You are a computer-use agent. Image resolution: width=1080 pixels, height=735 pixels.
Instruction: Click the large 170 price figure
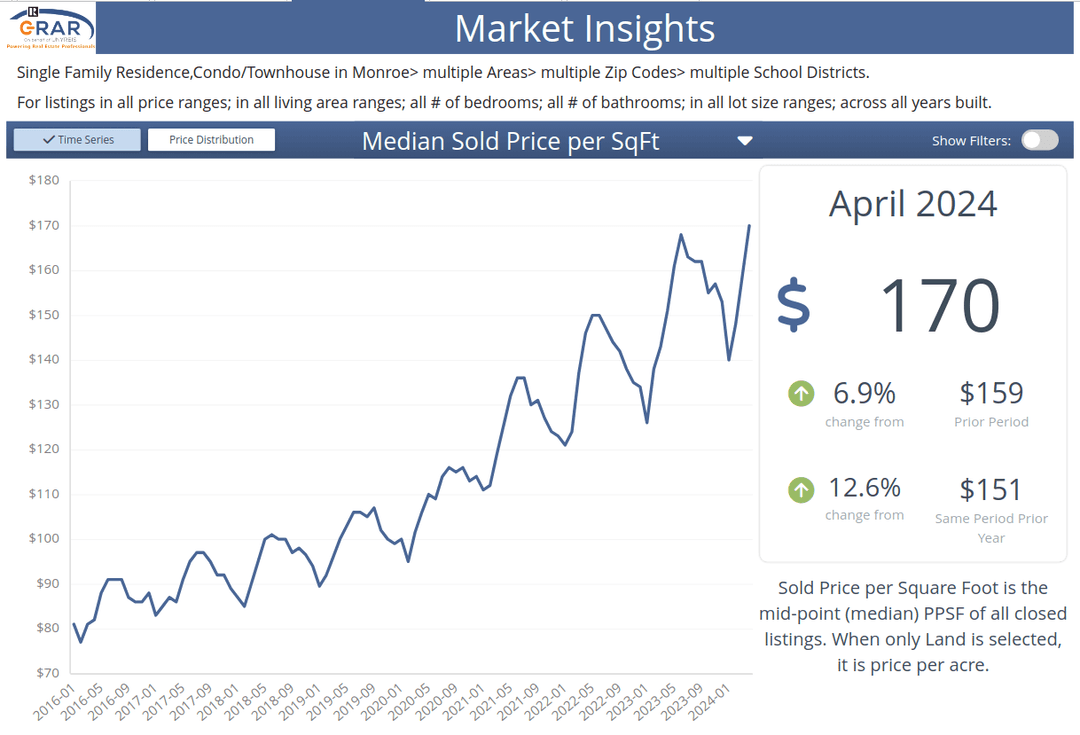point(938,305)
